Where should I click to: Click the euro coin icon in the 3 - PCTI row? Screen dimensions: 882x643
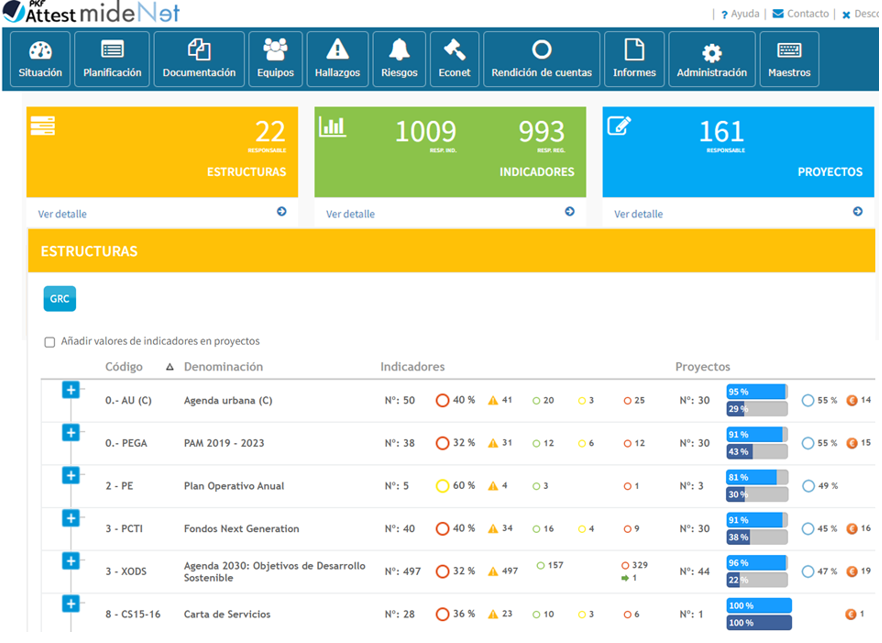(852, 529)
